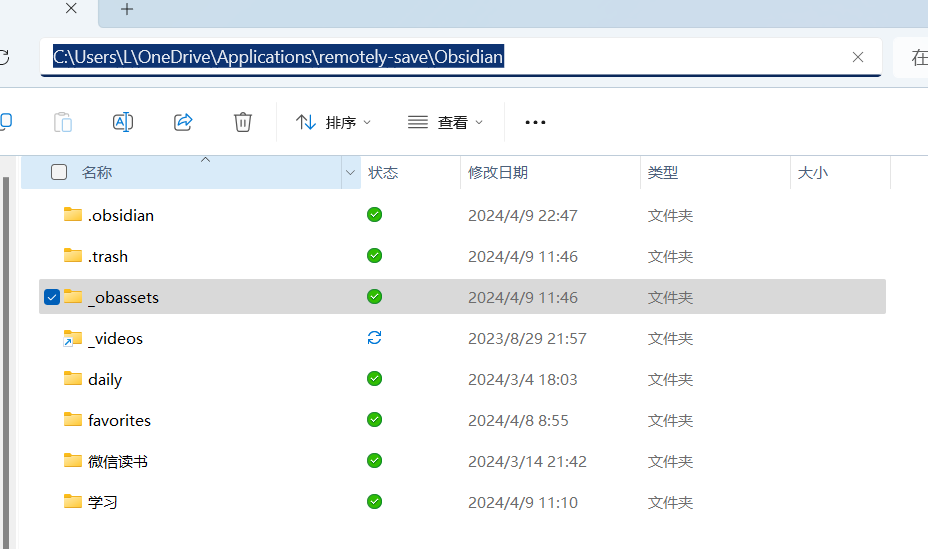The height and width of the screenshot is (549, 928).
Task: Clear the address bar with X icon
Action: click(x=857, y=57)
